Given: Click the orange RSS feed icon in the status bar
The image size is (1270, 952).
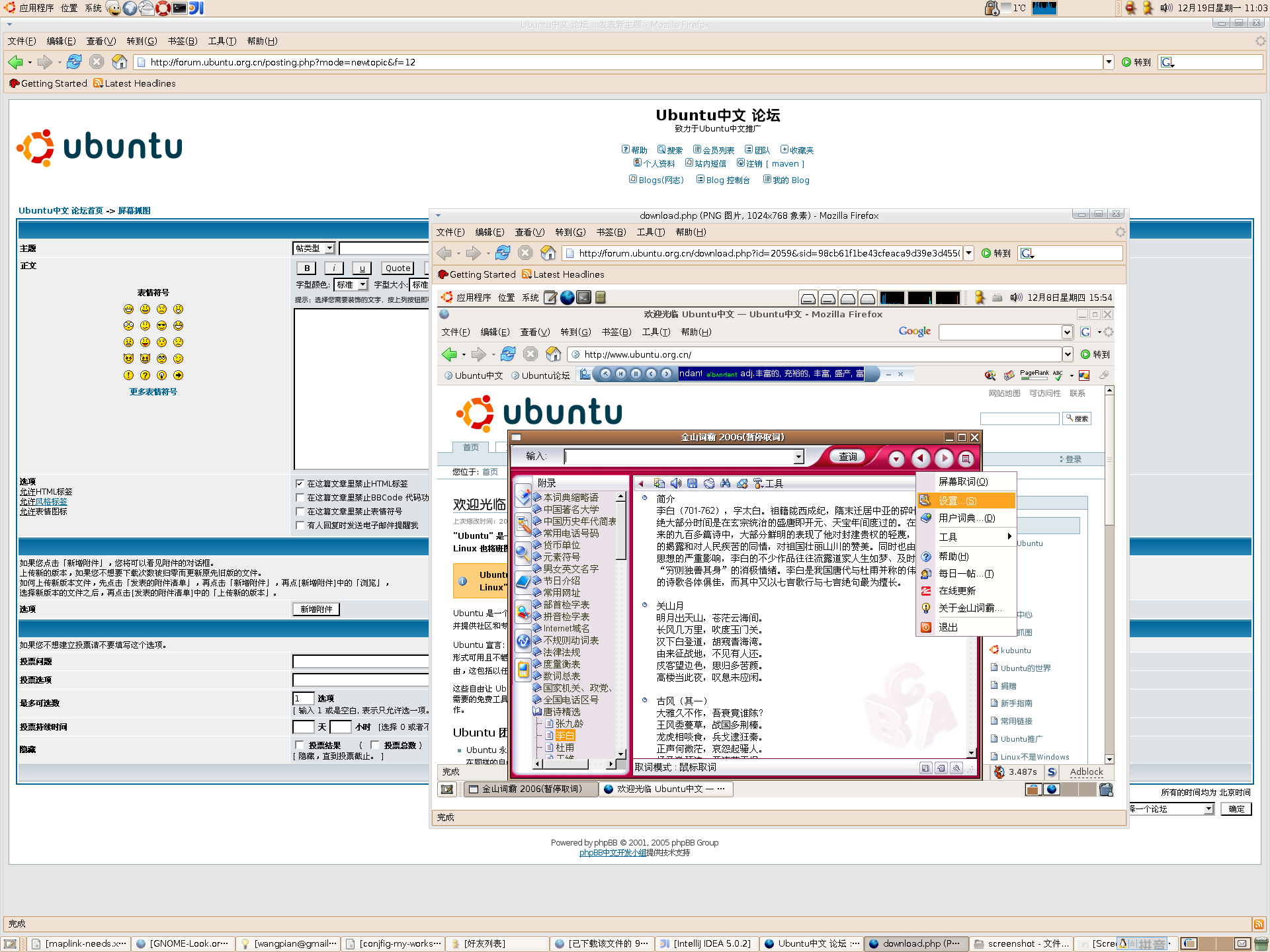Looking at the screenshot, I should point(1258,924).
